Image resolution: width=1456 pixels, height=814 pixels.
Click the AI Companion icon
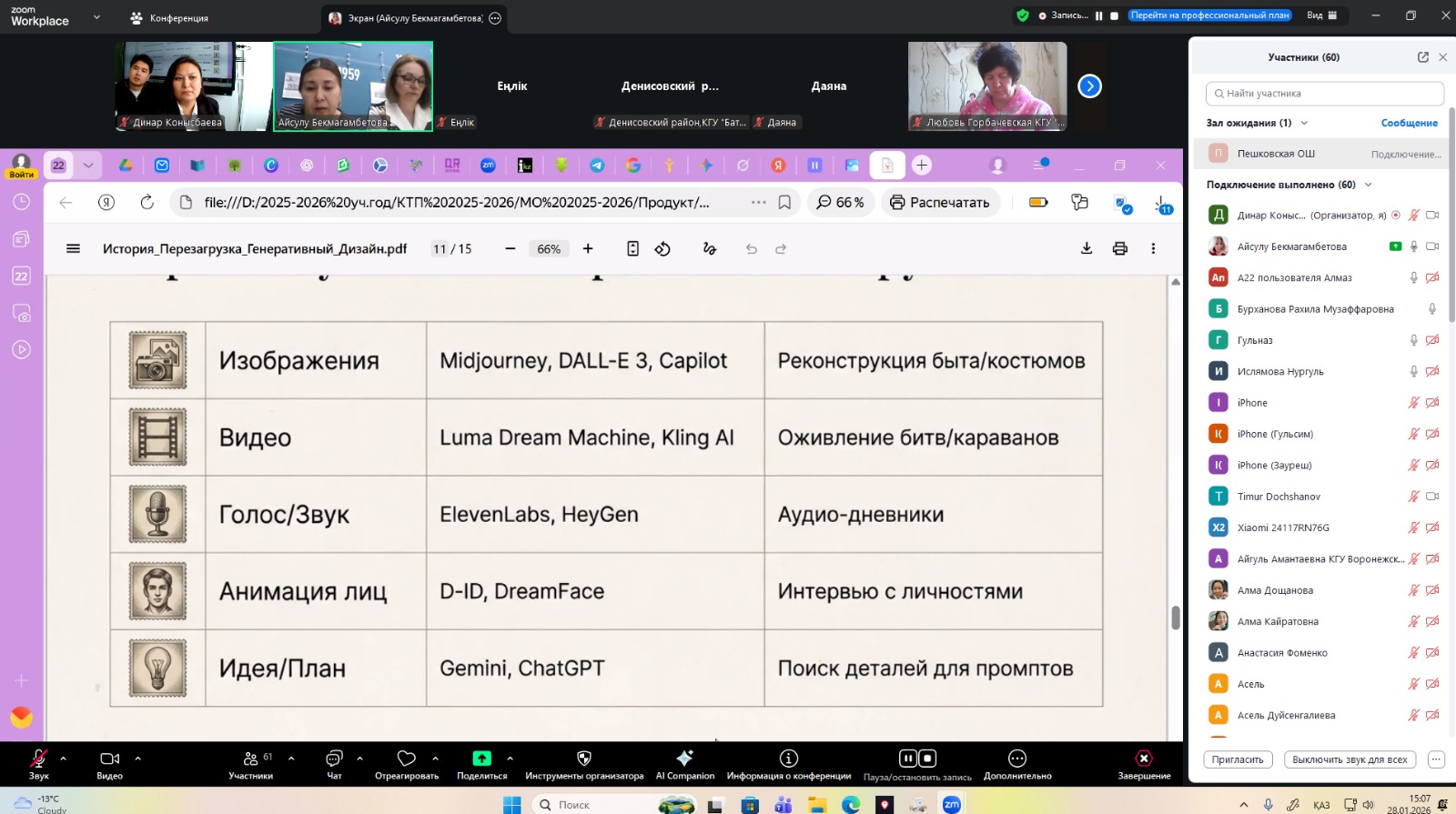click(684, 759)
